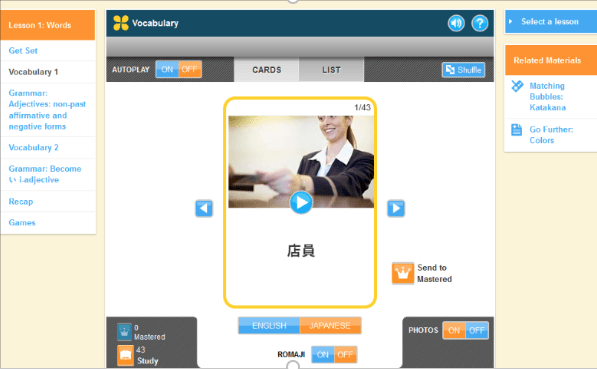Turn Romaji OFF

point(345,355)
